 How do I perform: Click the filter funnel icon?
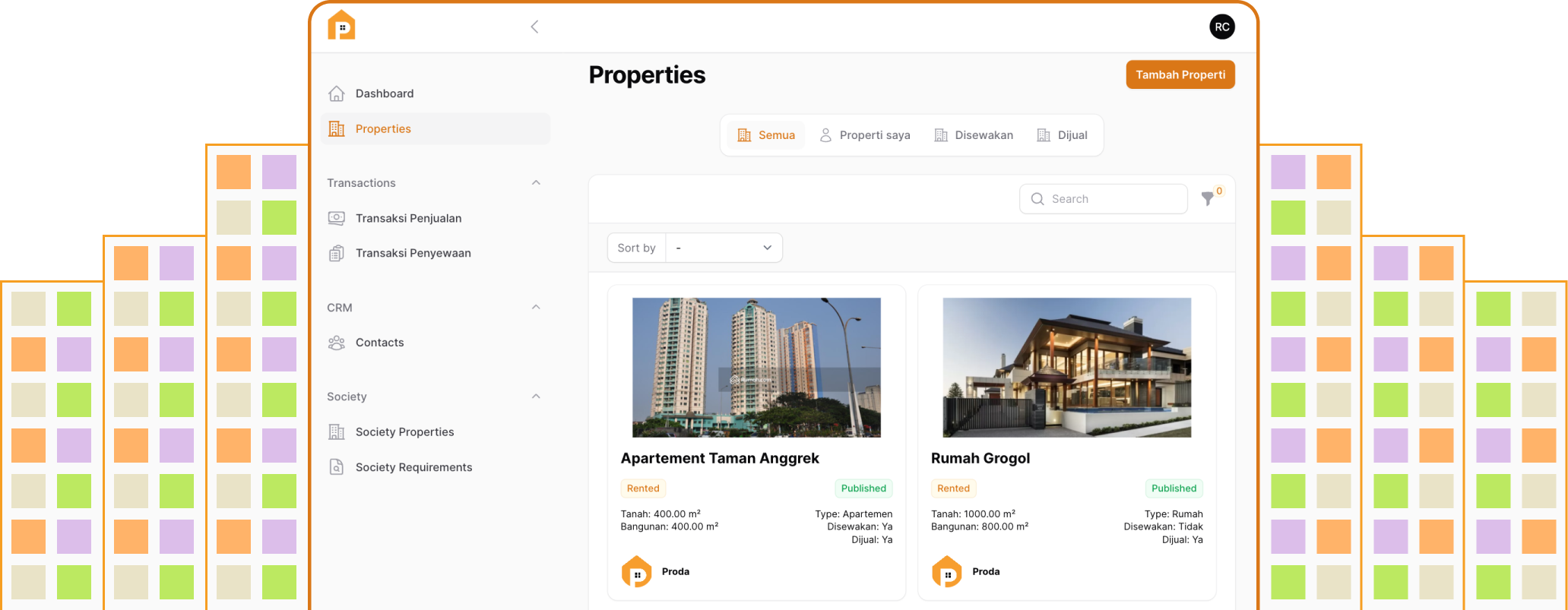[1207, 199]
